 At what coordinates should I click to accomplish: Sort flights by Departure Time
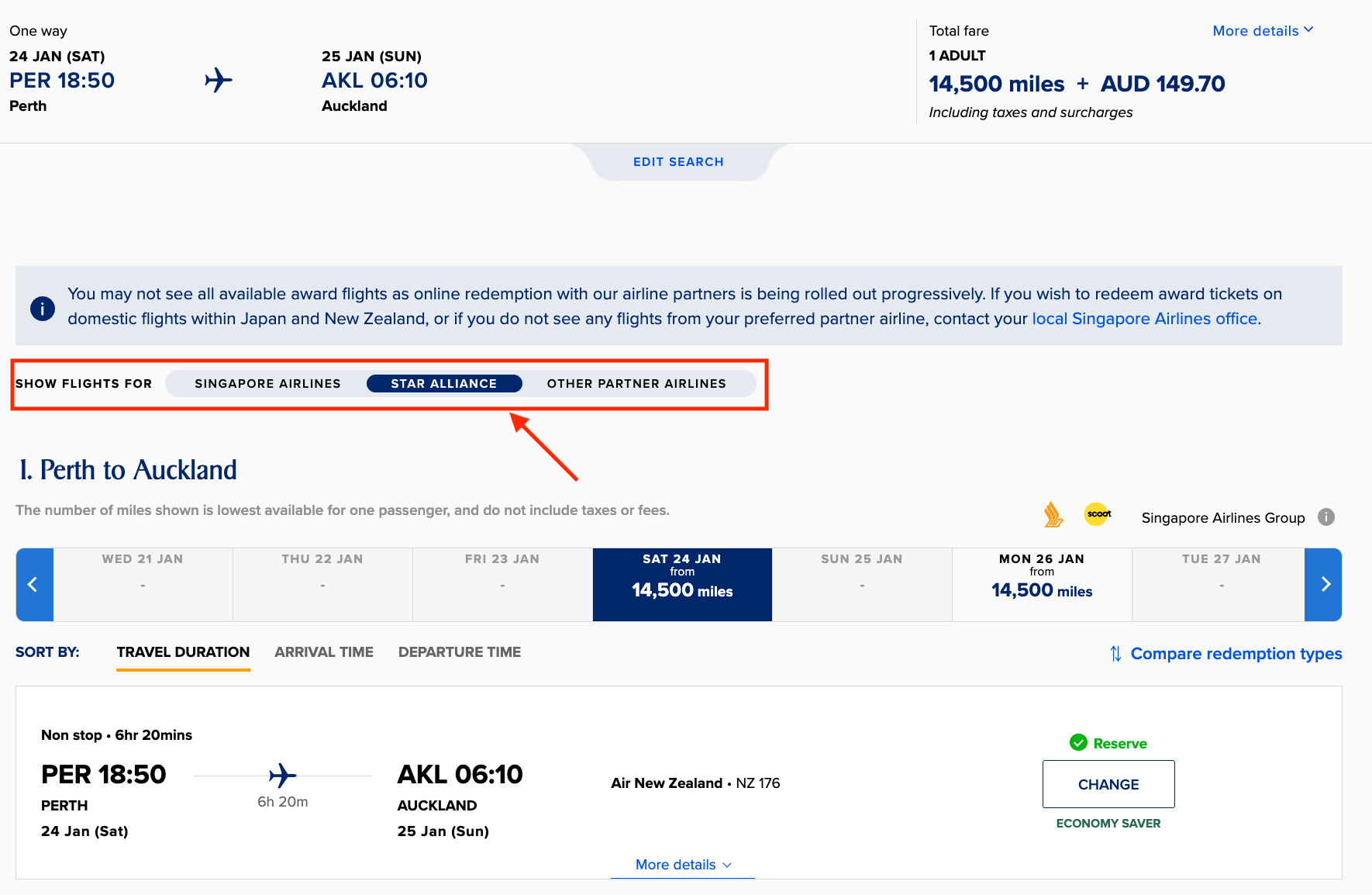tap(460, 652)
